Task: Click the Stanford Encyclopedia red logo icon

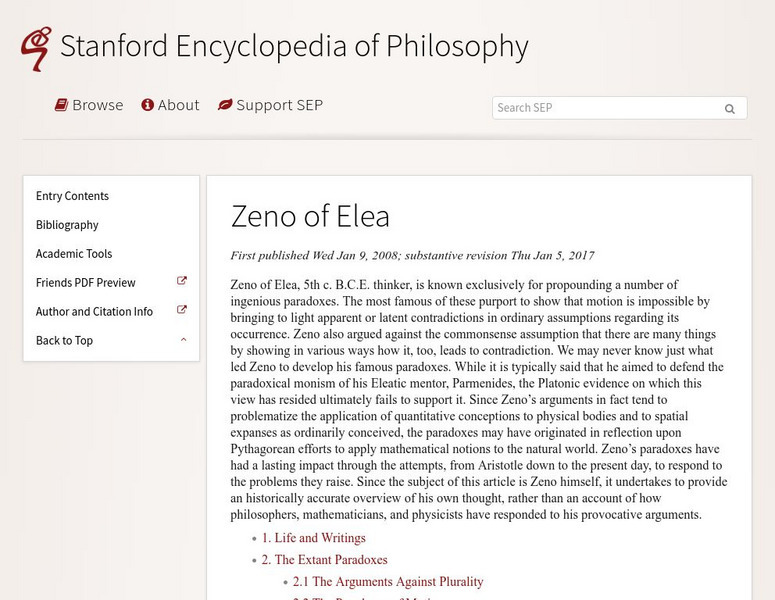Action: click(35, 48)
